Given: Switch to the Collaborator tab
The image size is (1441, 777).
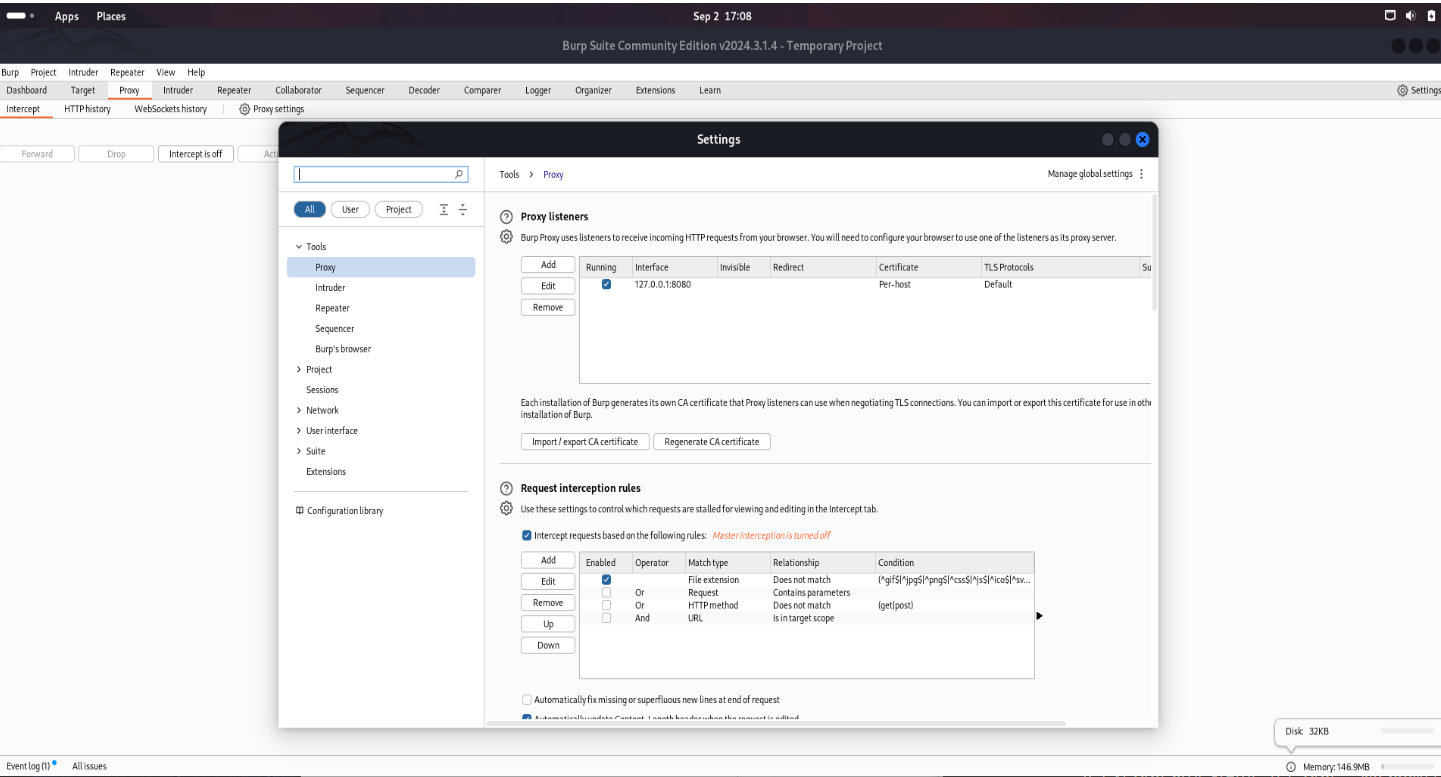Looking at the screenshot, I should pos(299,90).
